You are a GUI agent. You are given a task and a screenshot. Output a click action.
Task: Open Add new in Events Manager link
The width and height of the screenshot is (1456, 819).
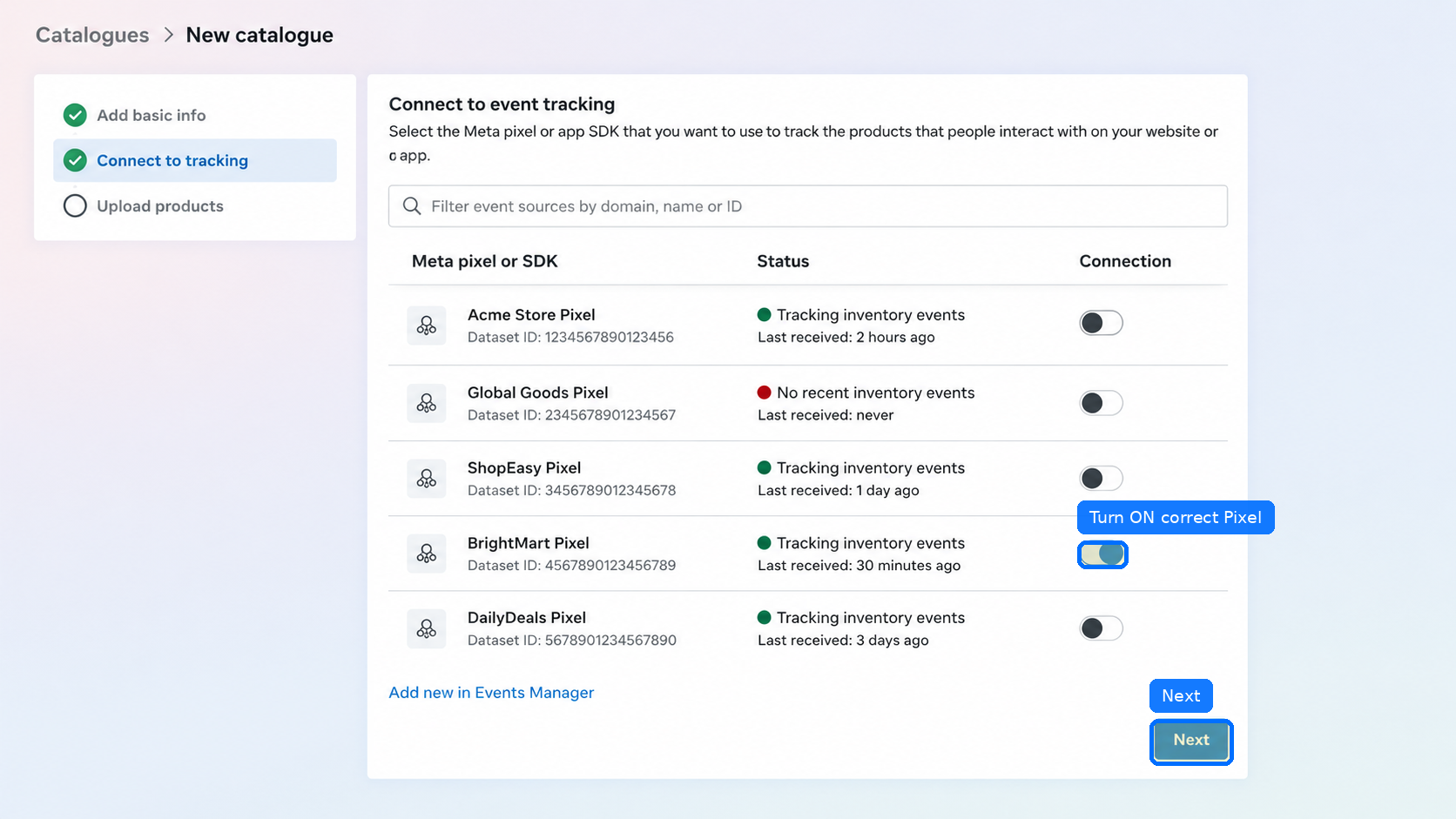pyautogui.click(x=491, y=693)
